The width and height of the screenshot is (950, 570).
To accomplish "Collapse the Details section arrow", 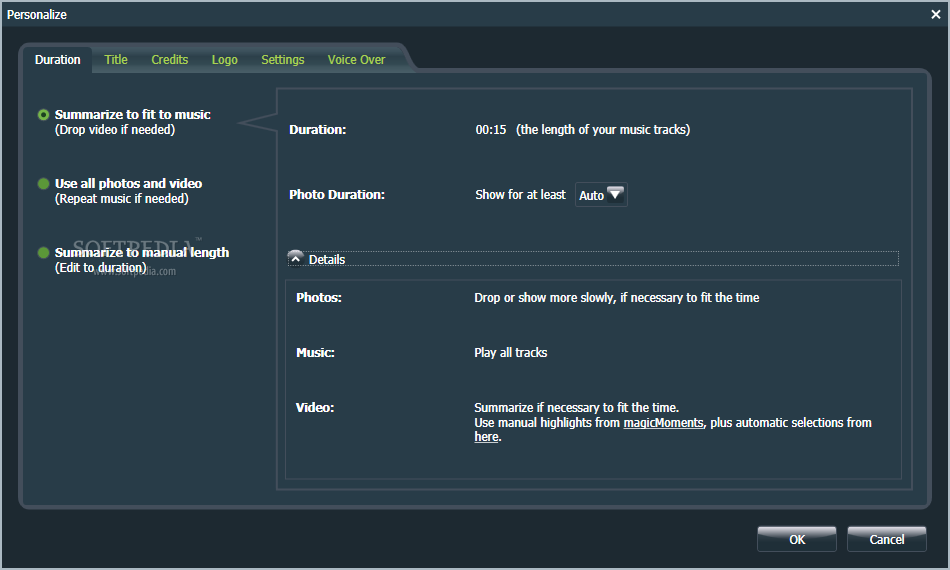I will [296, 259].
